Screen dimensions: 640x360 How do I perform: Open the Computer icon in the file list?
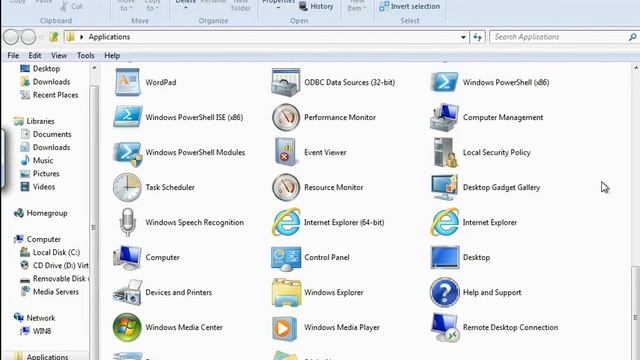127,258
